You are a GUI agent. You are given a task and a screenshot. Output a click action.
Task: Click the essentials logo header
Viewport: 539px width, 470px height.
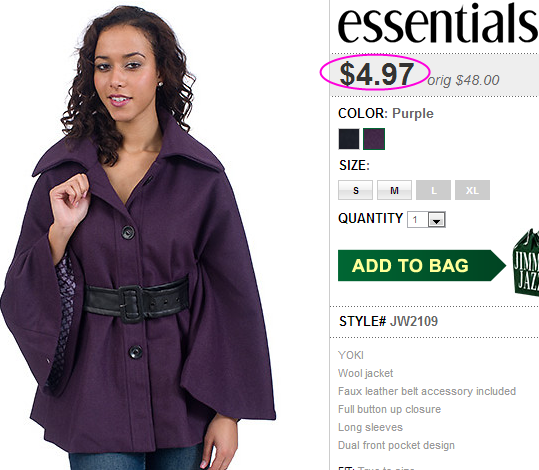point(438,22)
